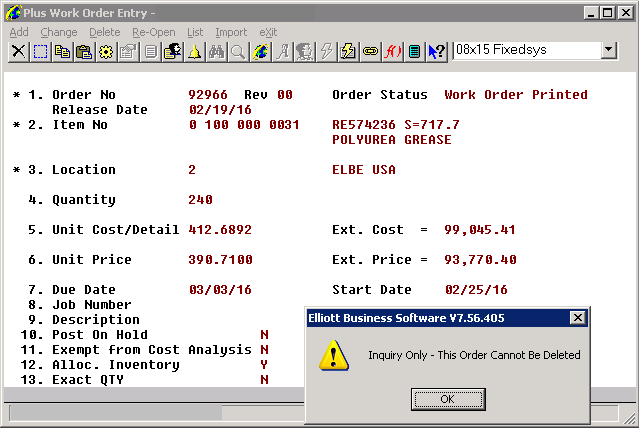
Task: Open the Add menu
Action: coord(19,32)
